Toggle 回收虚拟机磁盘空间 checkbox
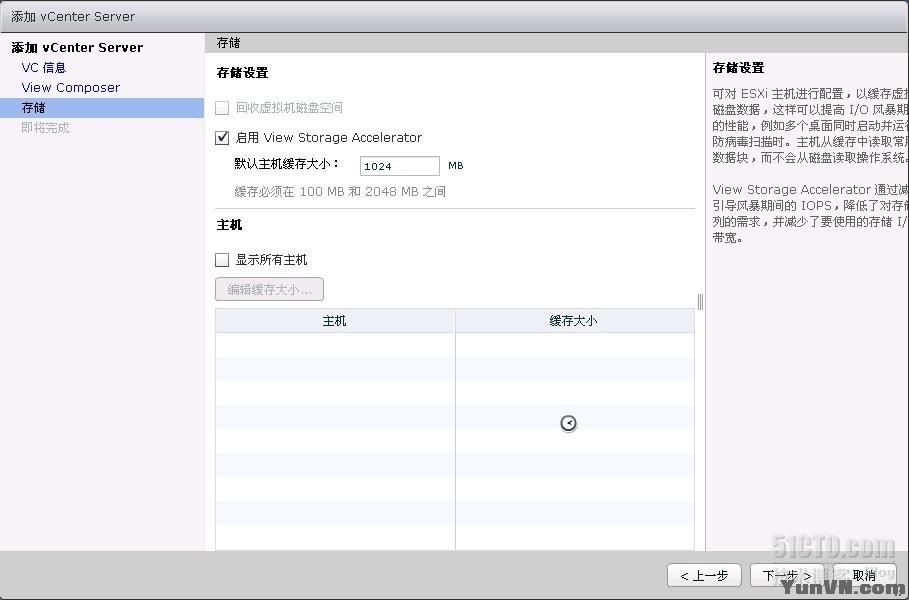Viewport: 909px width, 600px height. pos(222,108)
